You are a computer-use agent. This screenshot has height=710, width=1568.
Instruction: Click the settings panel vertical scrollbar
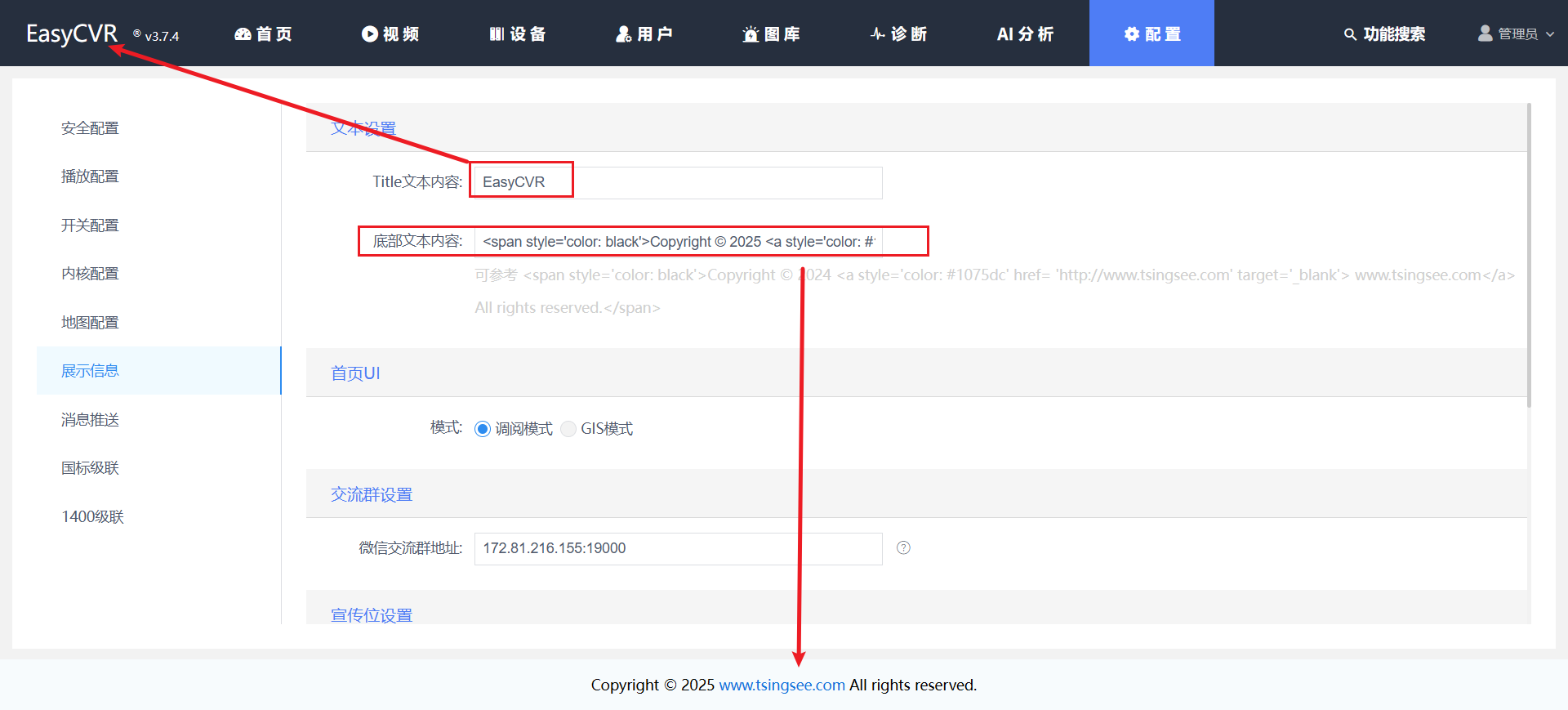1528,255
